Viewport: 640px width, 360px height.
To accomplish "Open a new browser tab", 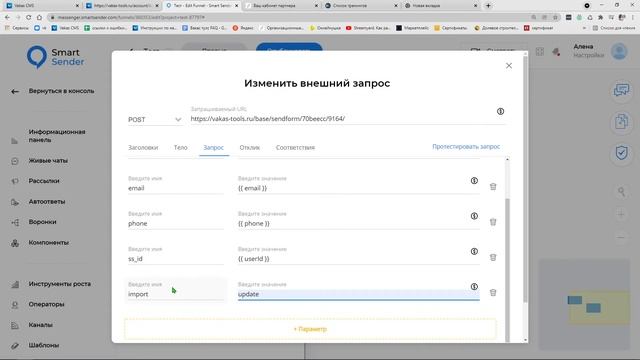I will pyautogui.click(x=488, y=6).
